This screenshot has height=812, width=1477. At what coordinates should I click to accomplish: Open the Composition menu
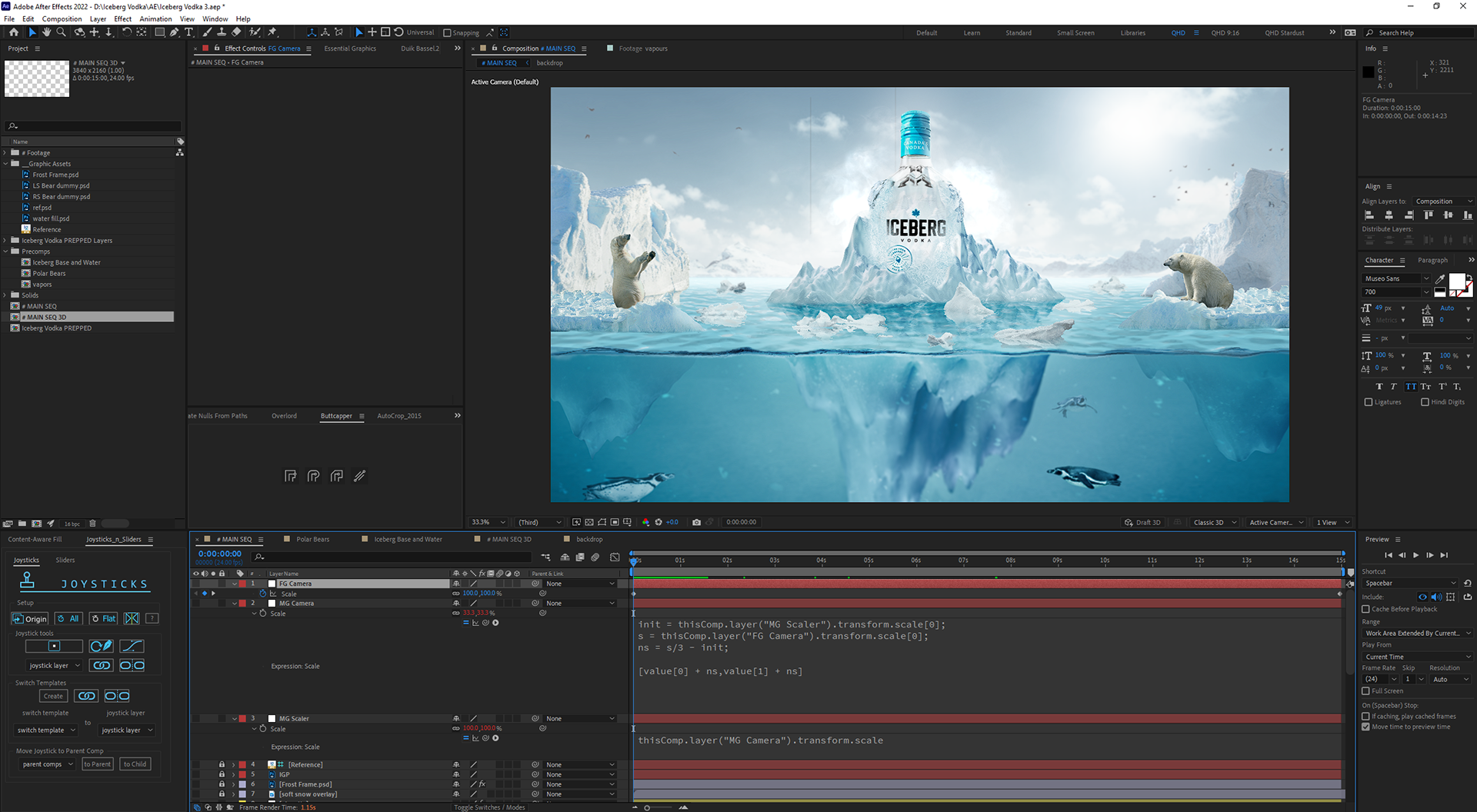62,18
